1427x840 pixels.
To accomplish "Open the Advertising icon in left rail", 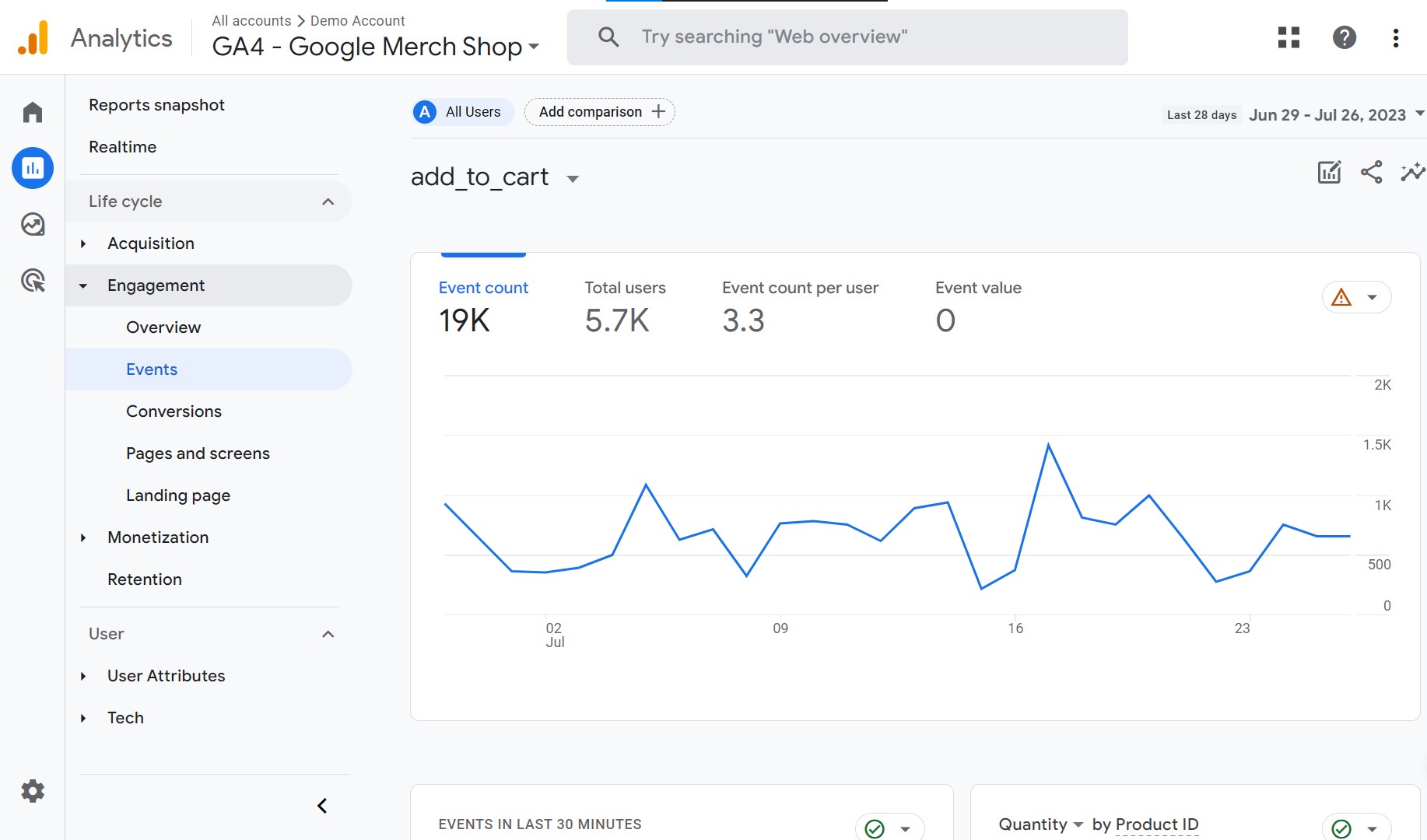I will pyautogui.click(x=33, y=280).
